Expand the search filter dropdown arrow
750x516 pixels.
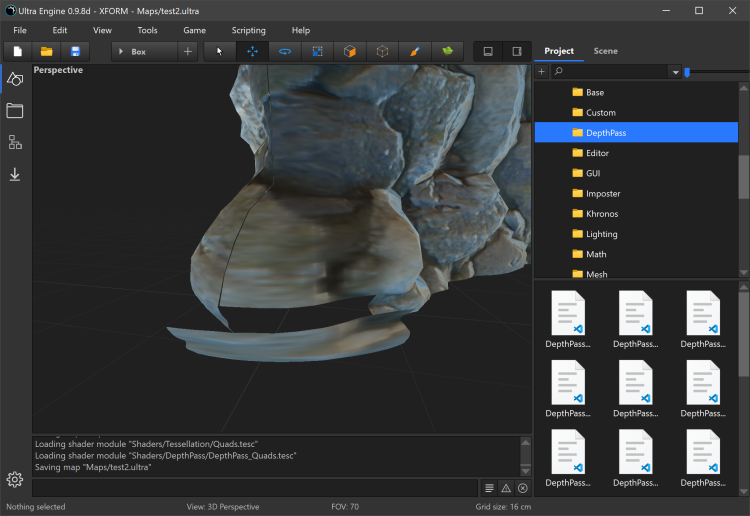pos(676,72)
